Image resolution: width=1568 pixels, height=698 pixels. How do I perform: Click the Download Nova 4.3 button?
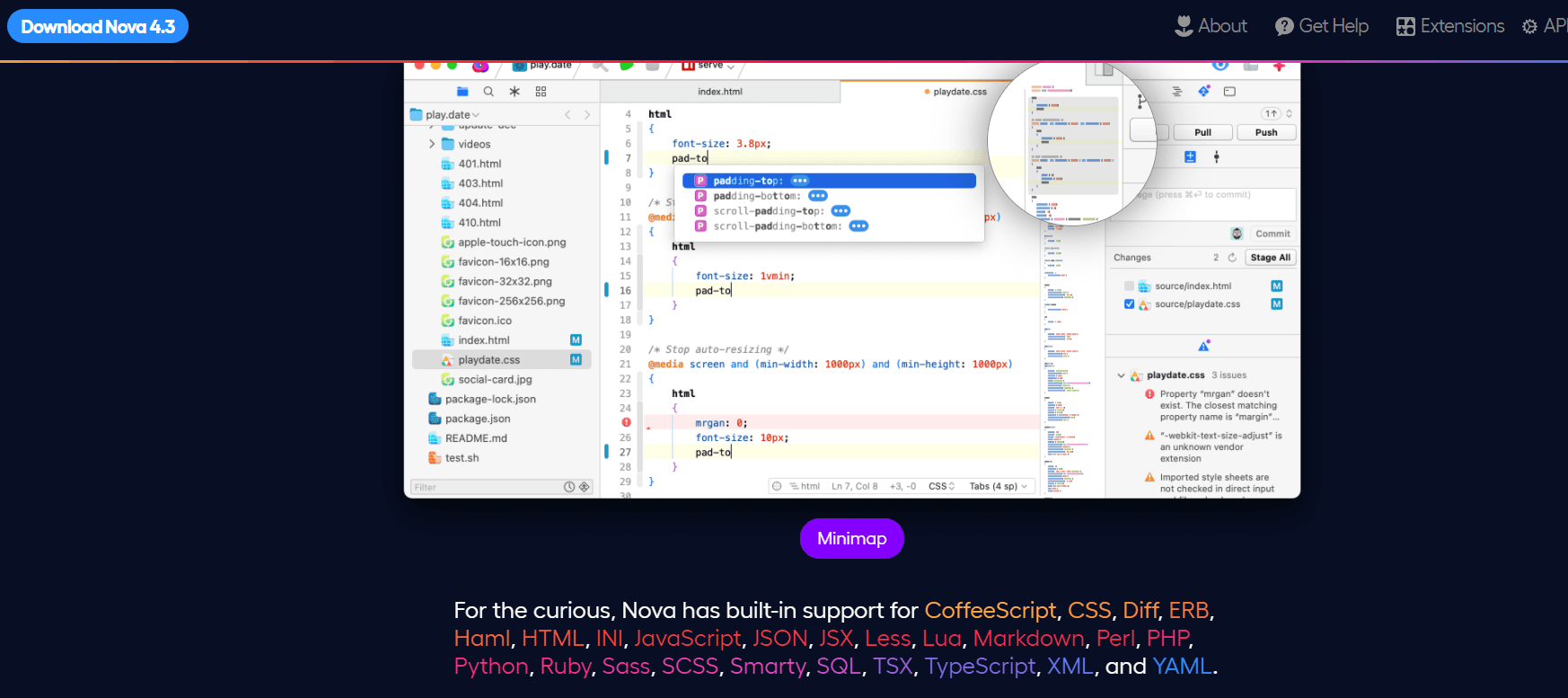(98, 26)
